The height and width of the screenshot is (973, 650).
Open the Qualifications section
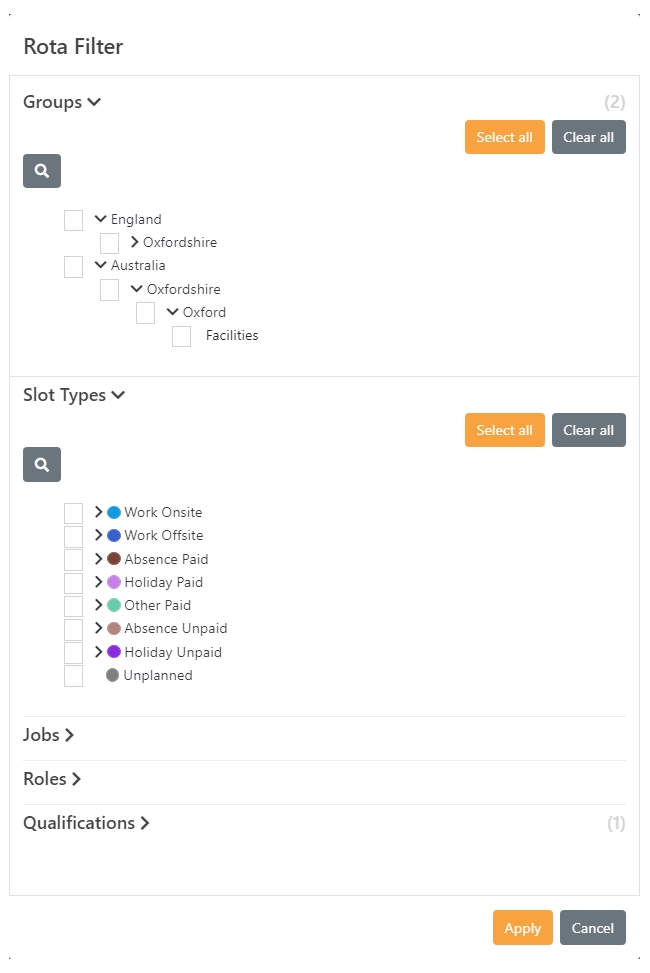point(86,823)
